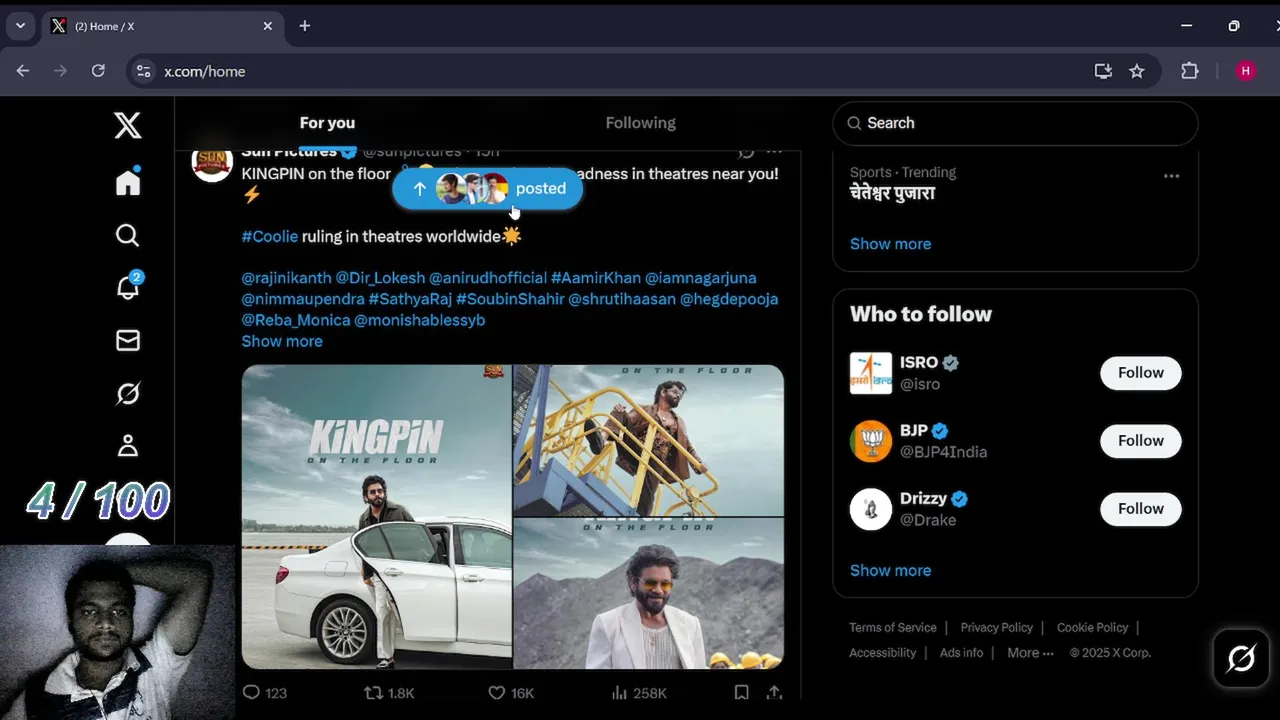This screenshot has height=720, width=1280.
Task: Open @Dir_Lokesh mention
Action: coord(380,278)
